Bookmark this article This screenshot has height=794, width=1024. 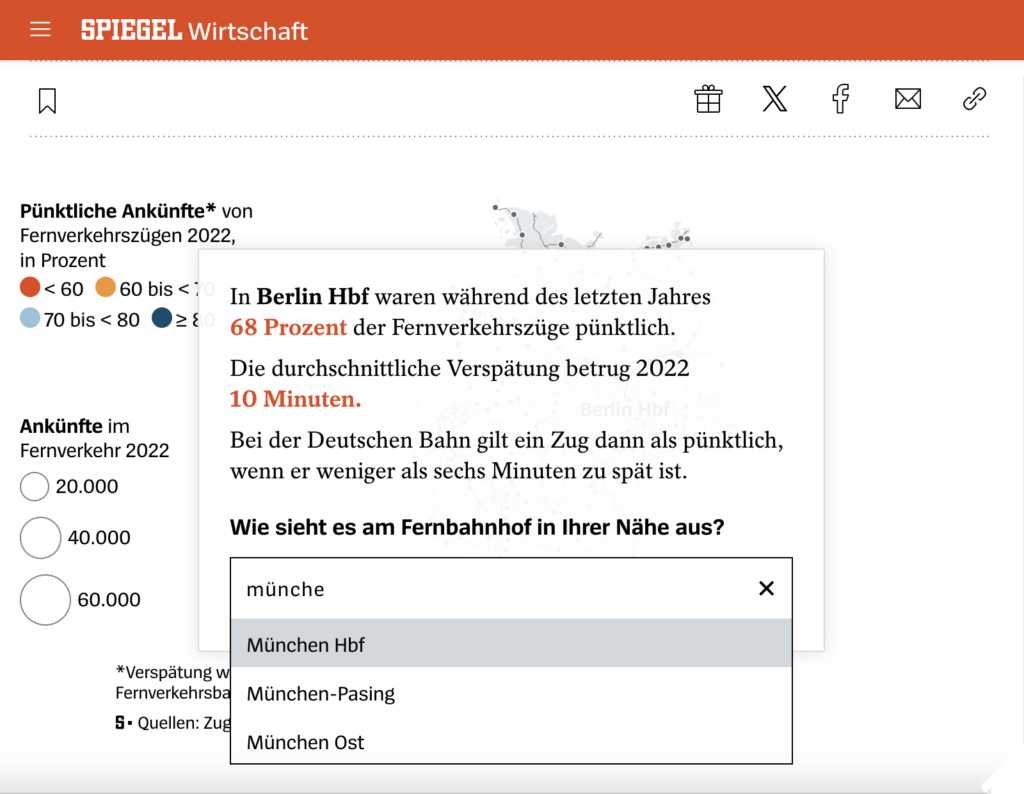pyautogui.click(x=47, y=101)
